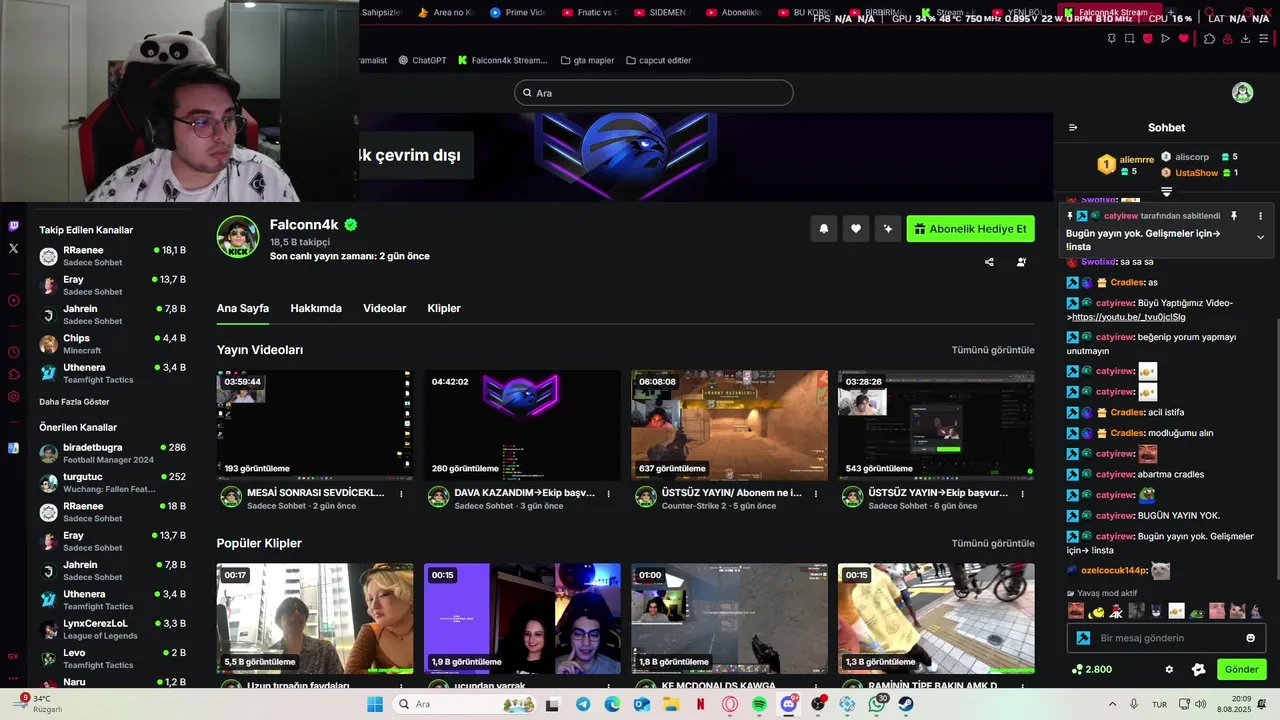Open the browser extensions cube in toolbar
Screen dimensions: 1280x720
click(x=1209, y=39)
